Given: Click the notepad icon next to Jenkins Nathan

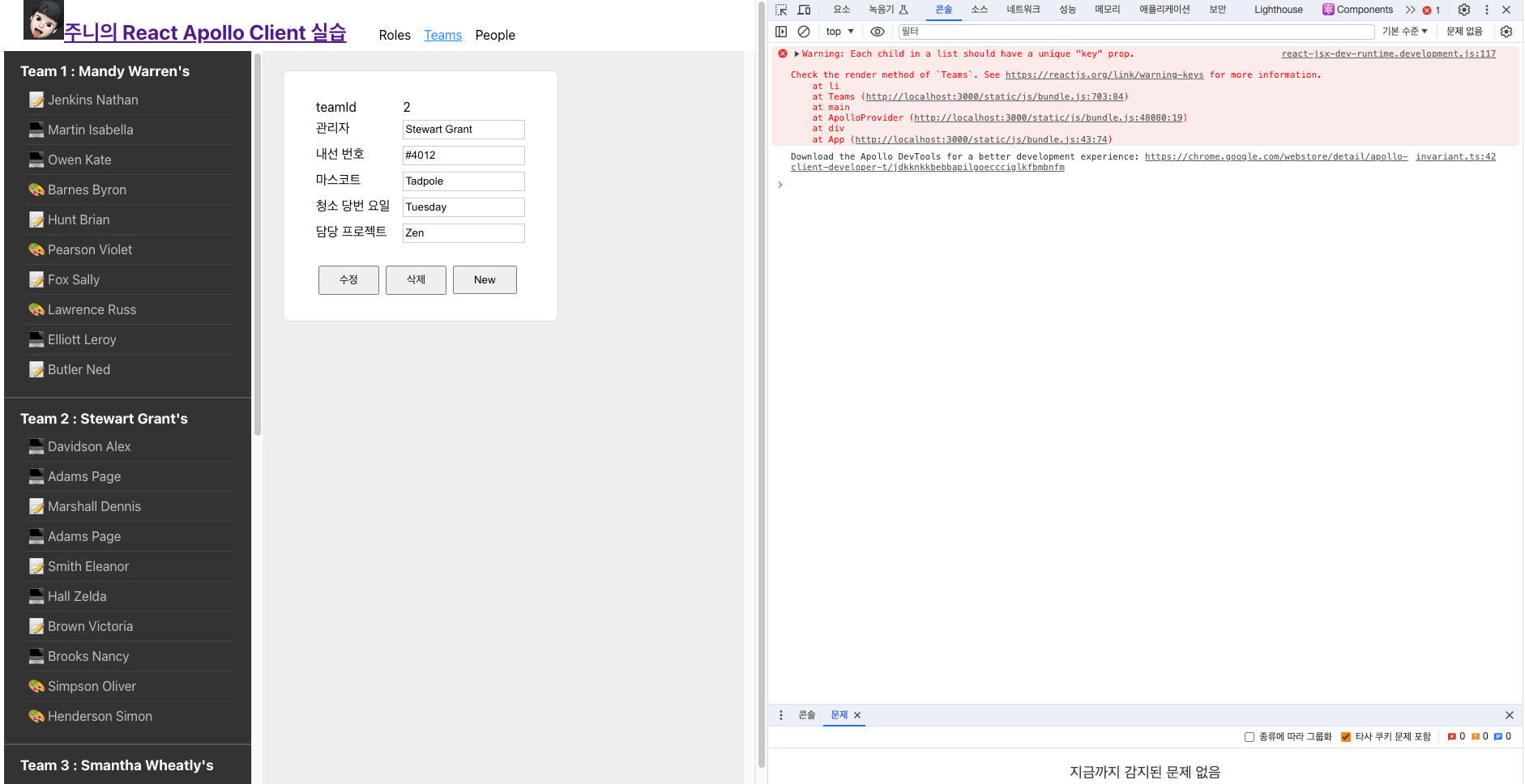Looking at the screenshot, I should point(36,100).
